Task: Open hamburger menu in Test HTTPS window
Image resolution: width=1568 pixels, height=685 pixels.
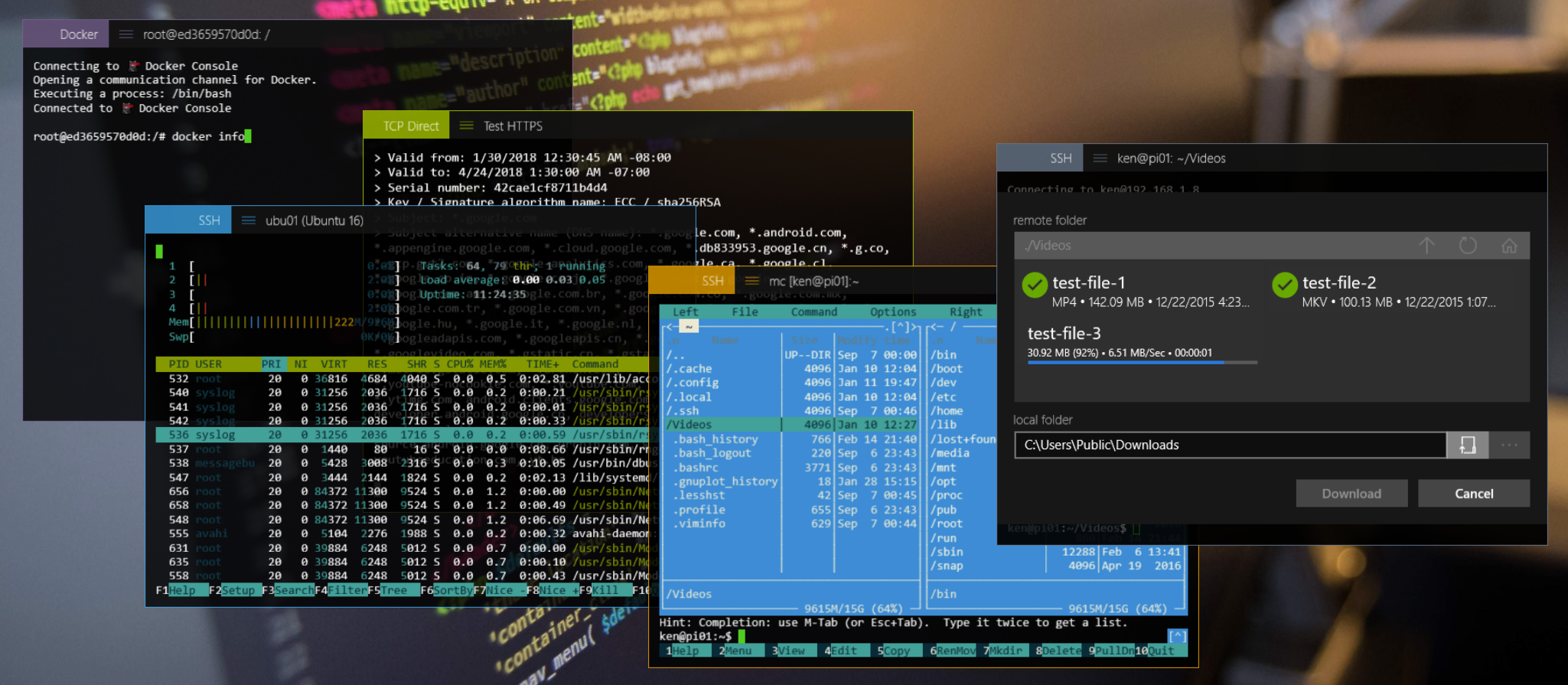Action: 466,126
